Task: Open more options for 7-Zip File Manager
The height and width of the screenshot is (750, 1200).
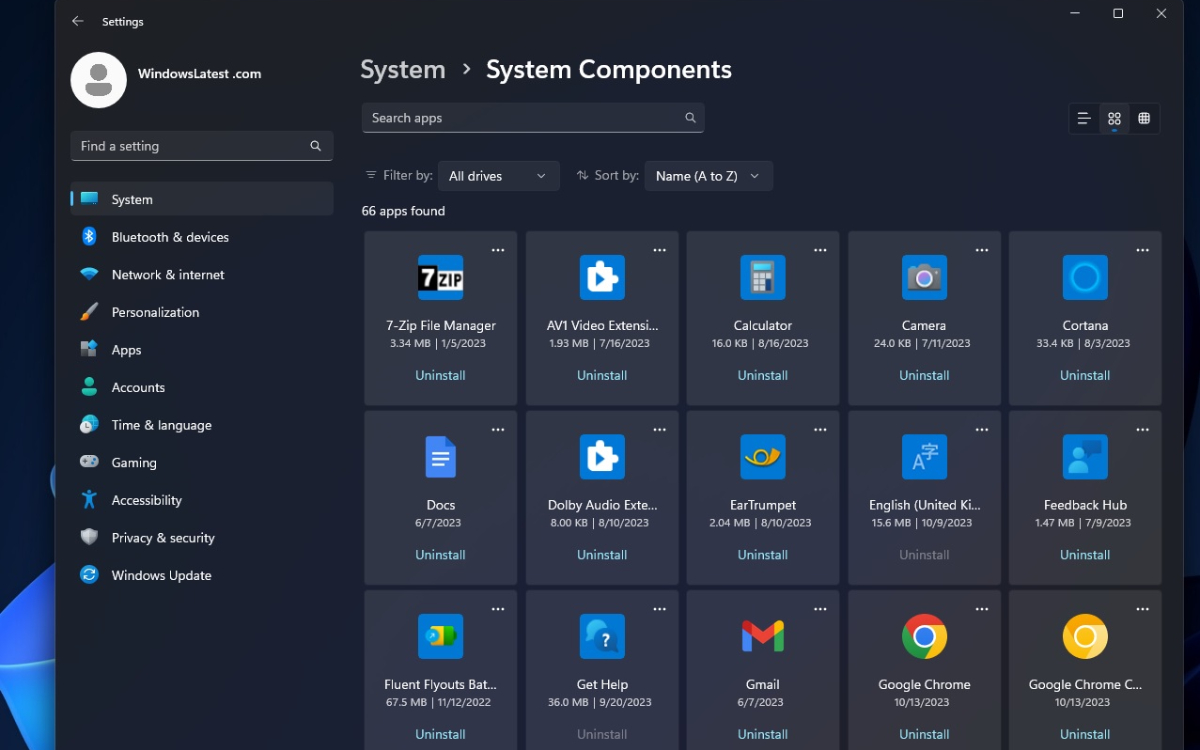Action: click(x=498, y=250)
